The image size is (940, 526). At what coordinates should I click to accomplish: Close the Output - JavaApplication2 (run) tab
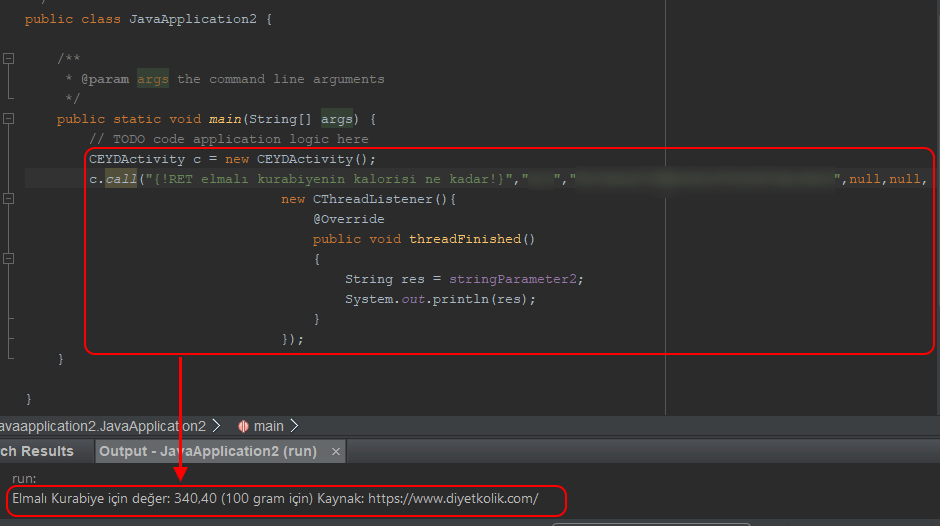point(336,452)
